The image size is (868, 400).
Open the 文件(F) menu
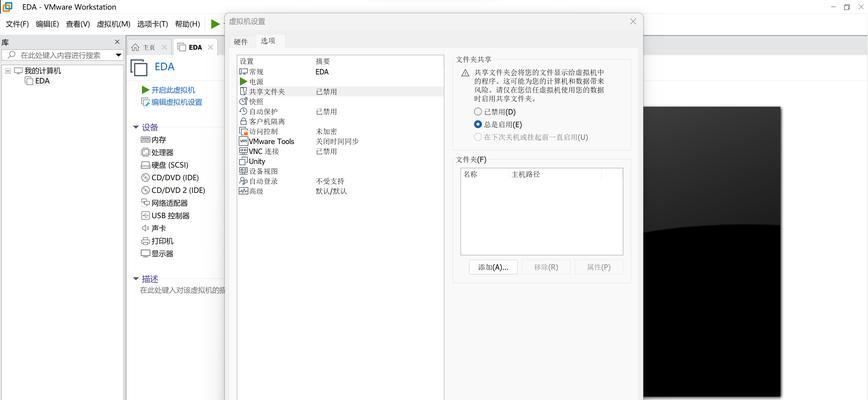[17, 24]
